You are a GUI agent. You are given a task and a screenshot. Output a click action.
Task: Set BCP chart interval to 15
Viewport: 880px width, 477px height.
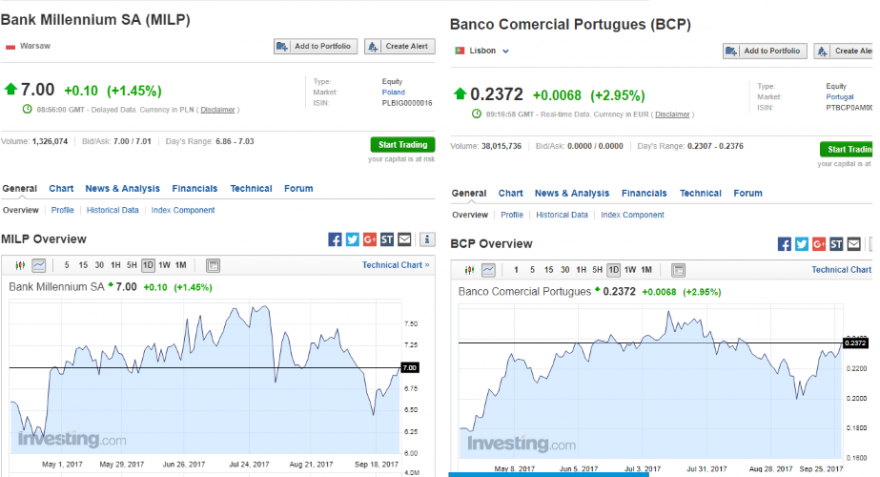click(548, 270)
